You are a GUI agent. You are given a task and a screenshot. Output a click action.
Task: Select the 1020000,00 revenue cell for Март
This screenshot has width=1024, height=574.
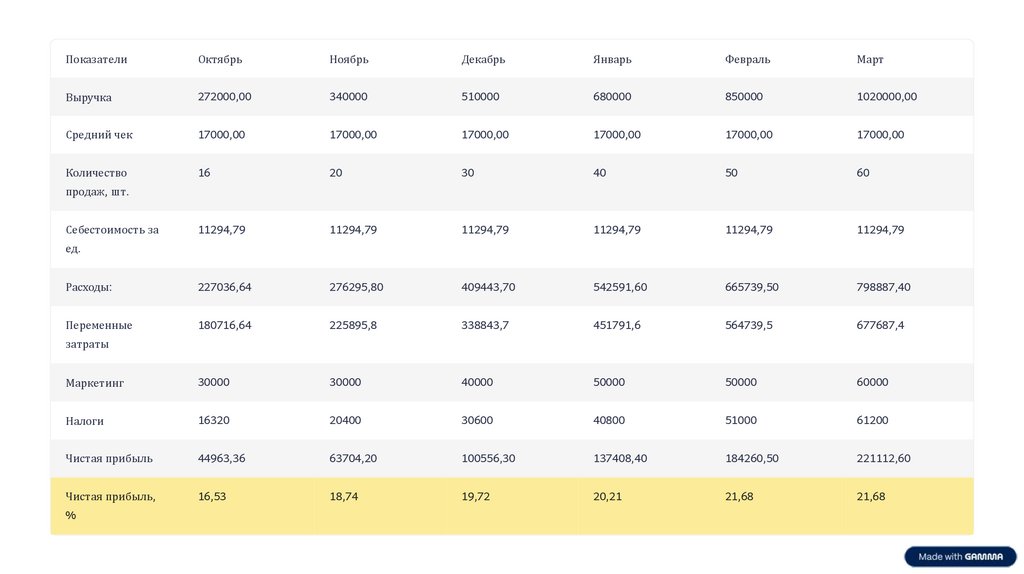886,97
